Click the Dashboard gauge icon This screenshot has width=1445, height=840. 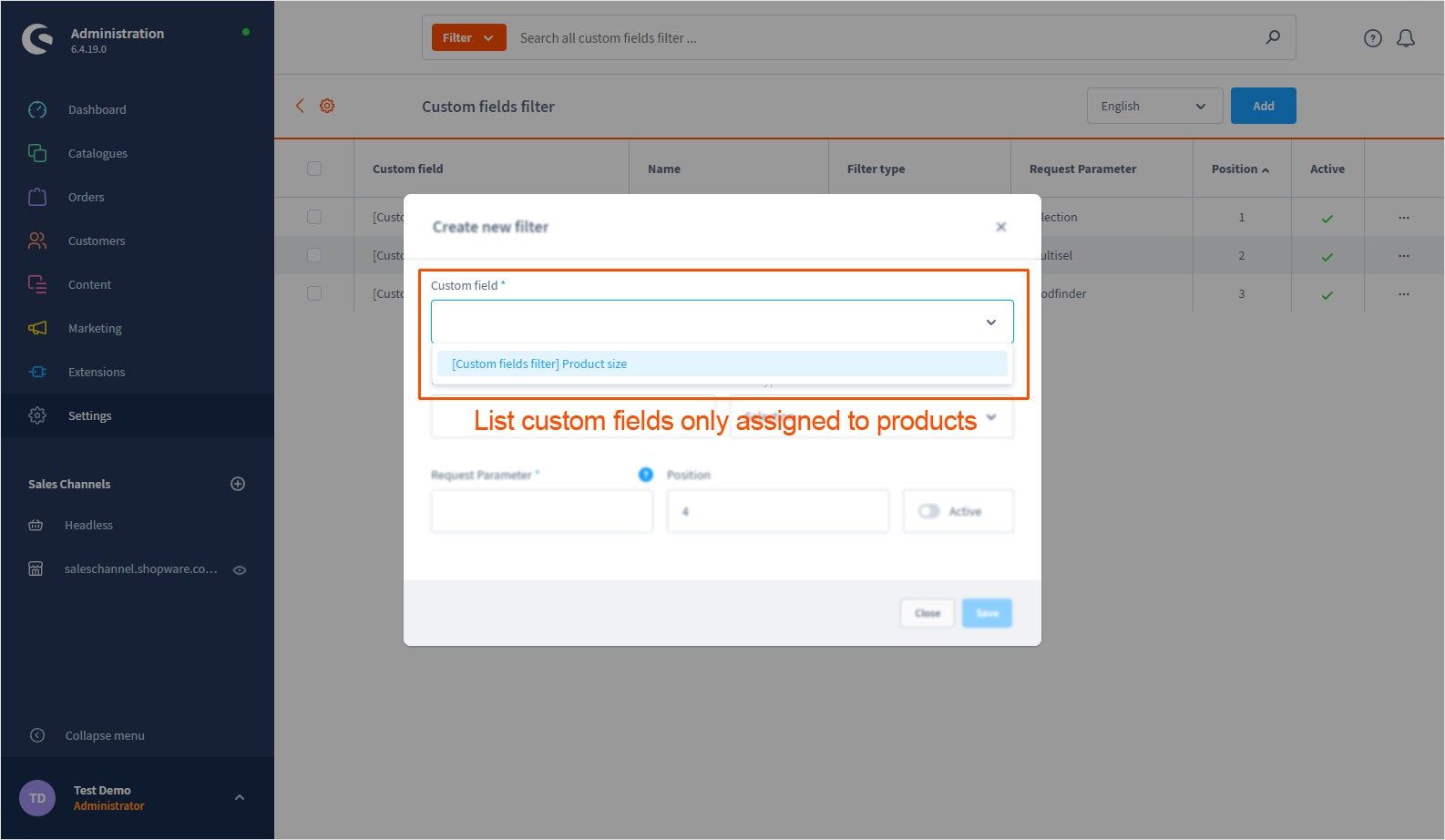37,109
